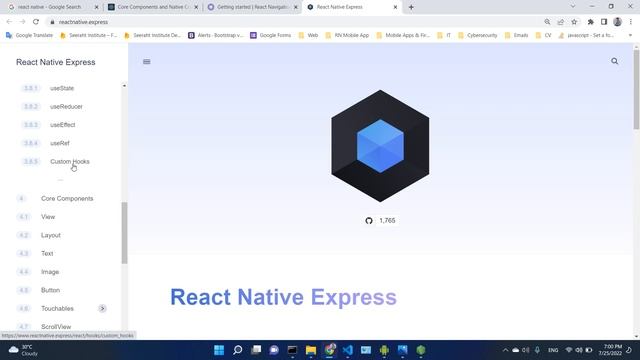
Task: Open the useRef sidebar link
Action: coord(60,143)
